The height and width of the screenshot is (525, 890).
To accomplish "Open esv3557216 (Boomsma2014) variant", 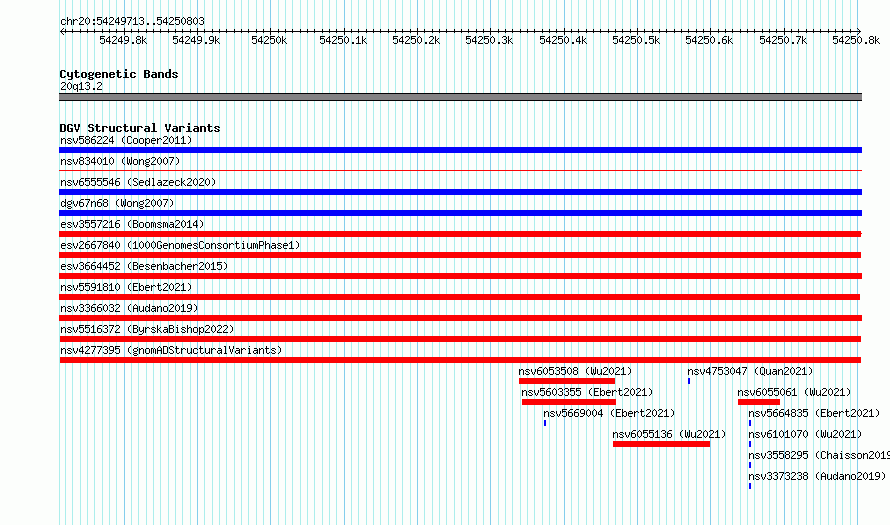I will [132, 224].
